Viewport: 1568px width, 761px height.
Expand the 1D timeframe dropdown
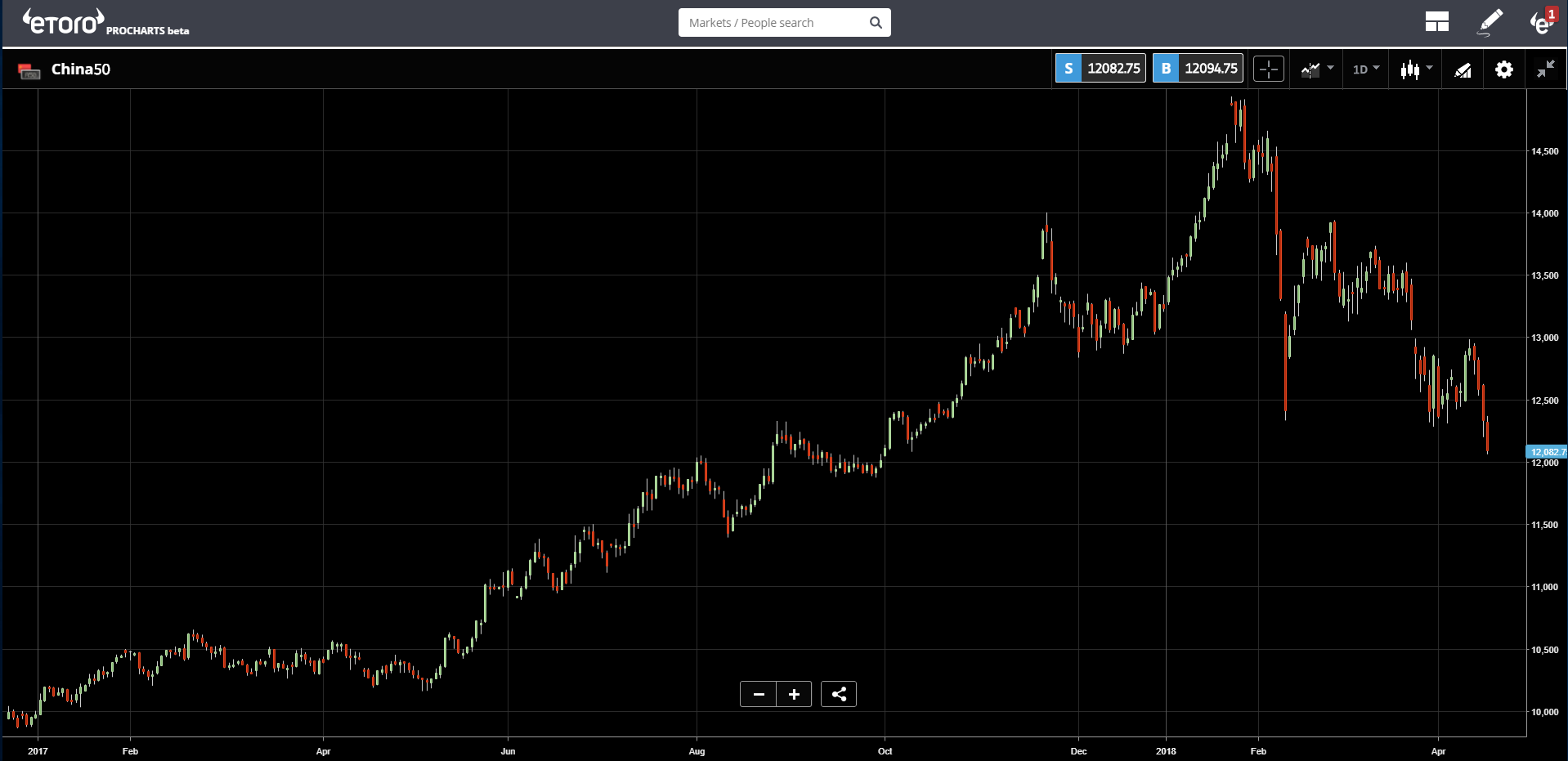pos(1365,69)
